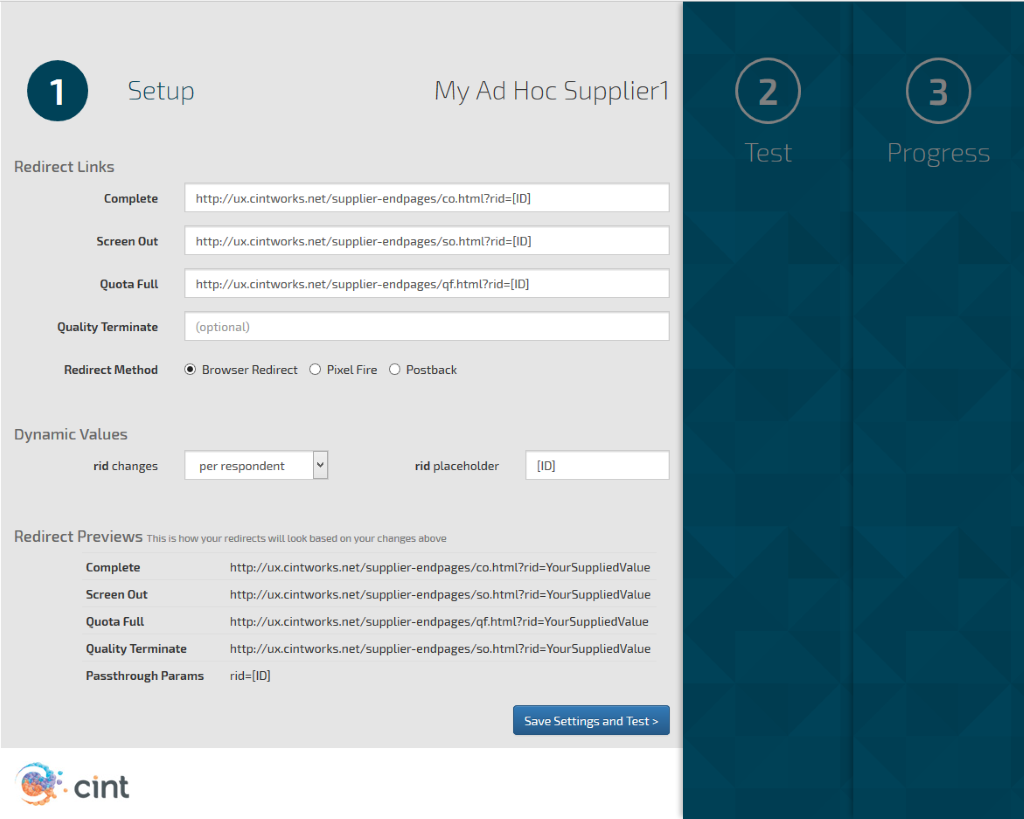Select the Browser Redirect radio button
1024x819 pixels.
point(190,370)
